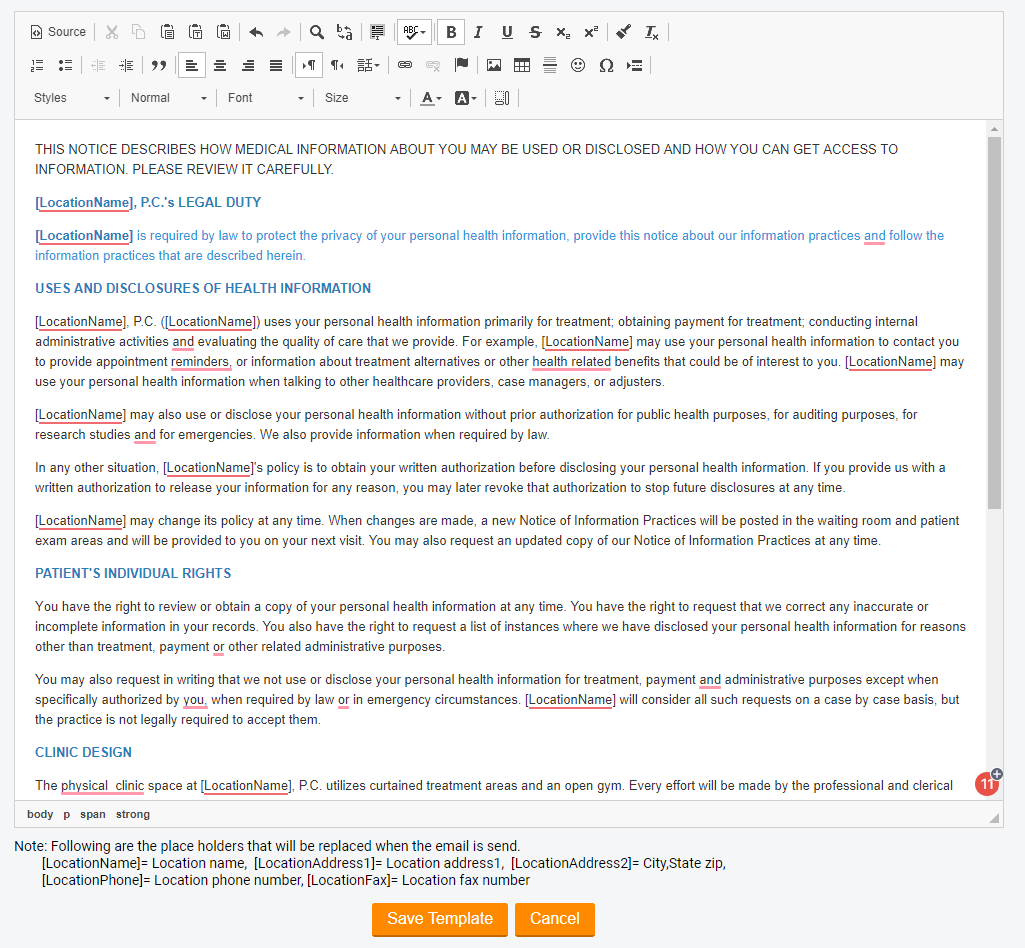
Task: Select the 'body' element path item
Action: click(x=40, y=815)
